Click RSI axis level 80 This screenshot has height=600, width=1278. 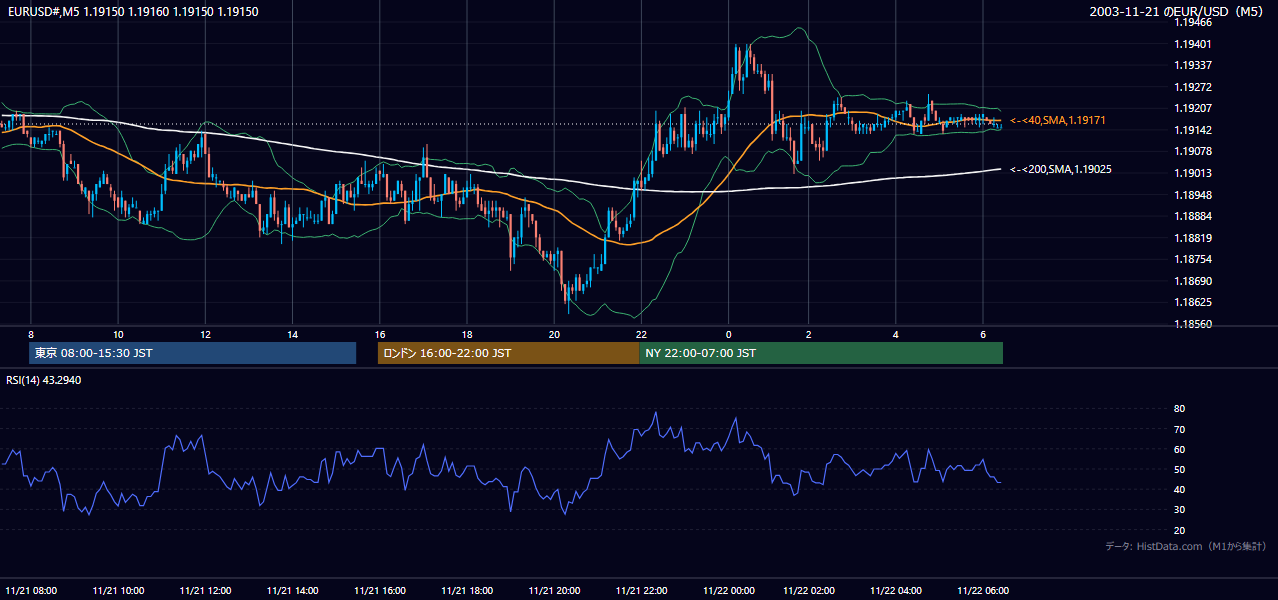[x=1179, y=409]
